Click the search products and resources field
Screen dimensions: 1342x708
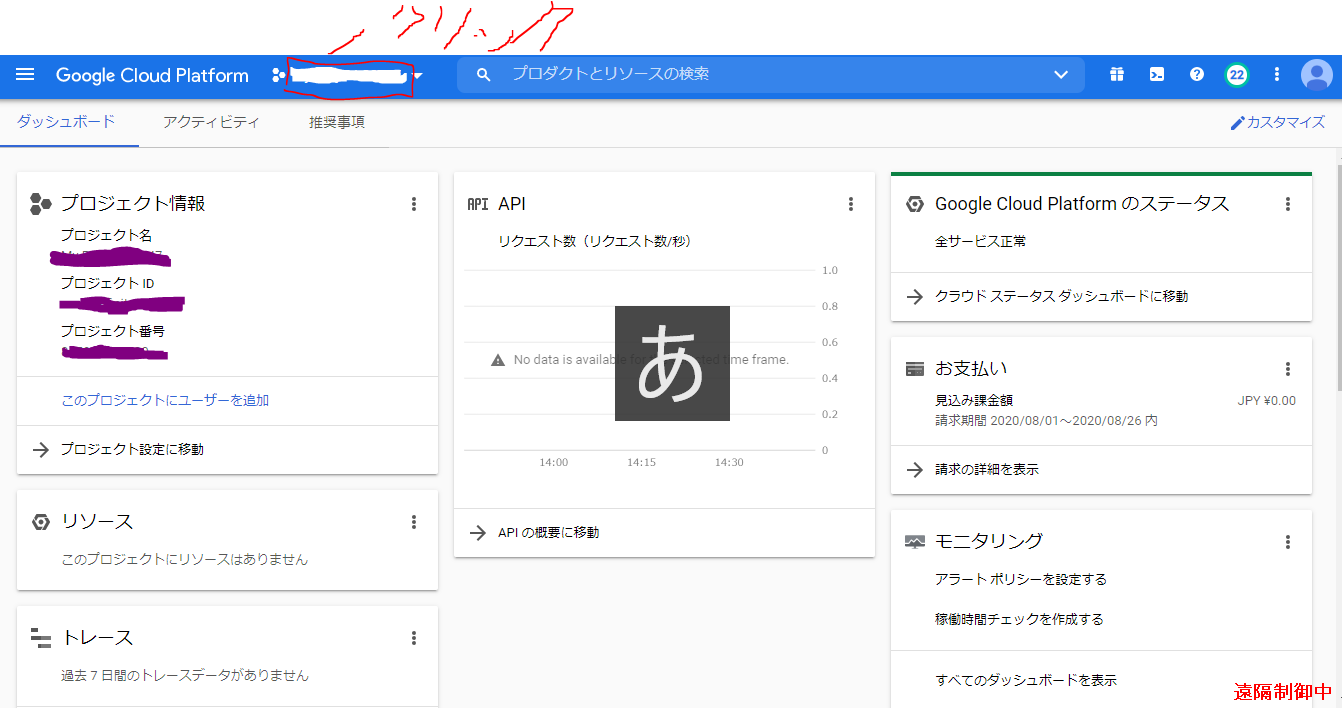point(700,74)
